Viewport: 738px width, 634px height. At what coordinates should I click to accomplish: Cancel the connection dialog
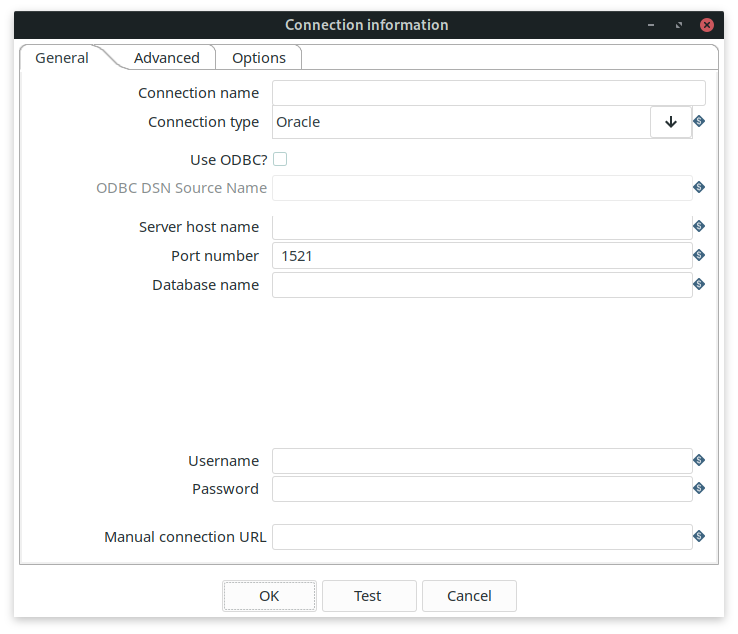tap(469, 596)
